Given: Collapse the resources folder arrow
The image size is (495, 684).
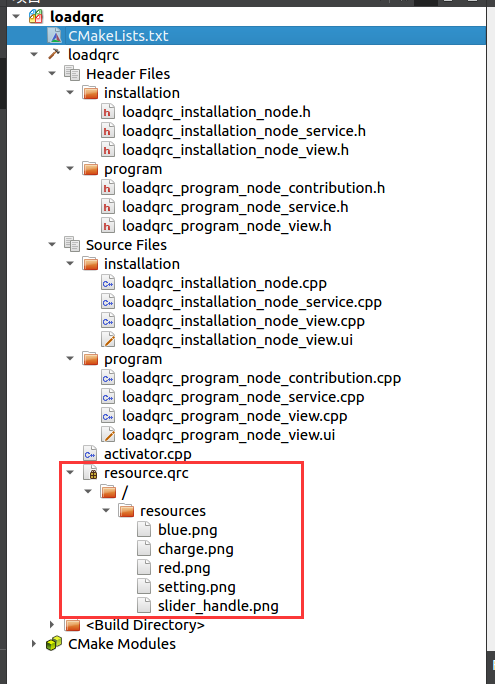Looking at the screenshot, I should (x=106, y=511).
